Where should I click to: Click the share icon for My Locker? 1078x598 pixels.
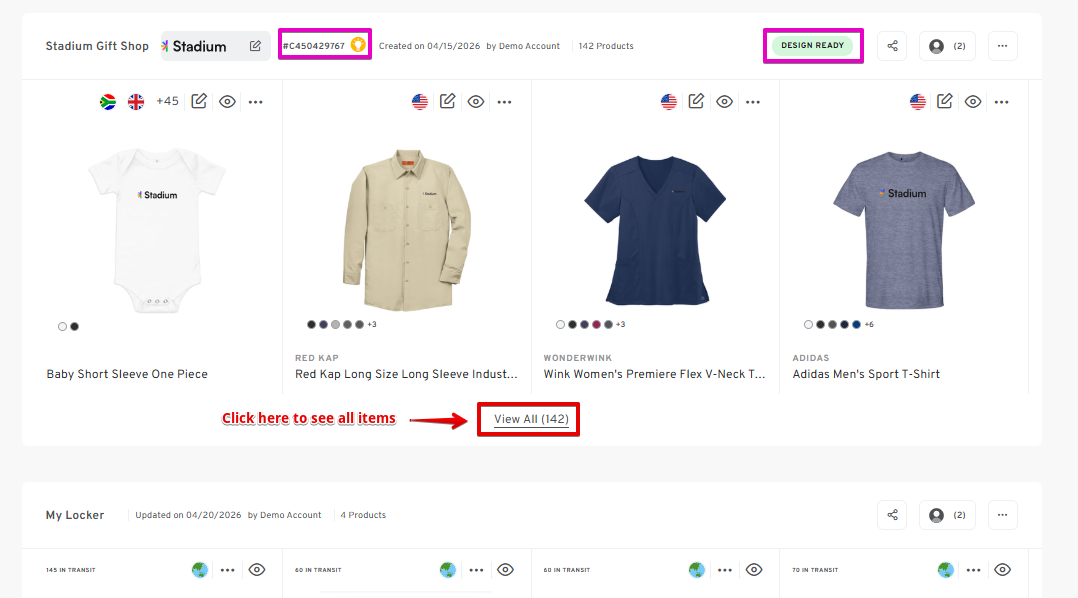[x=892, y=515]
